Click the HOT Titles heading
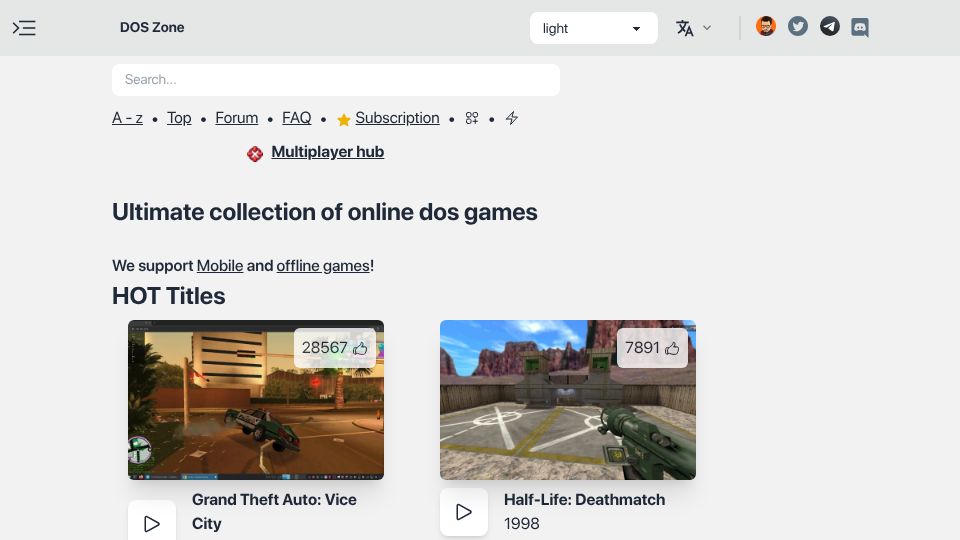960x540 pixels. click(168, 296)
